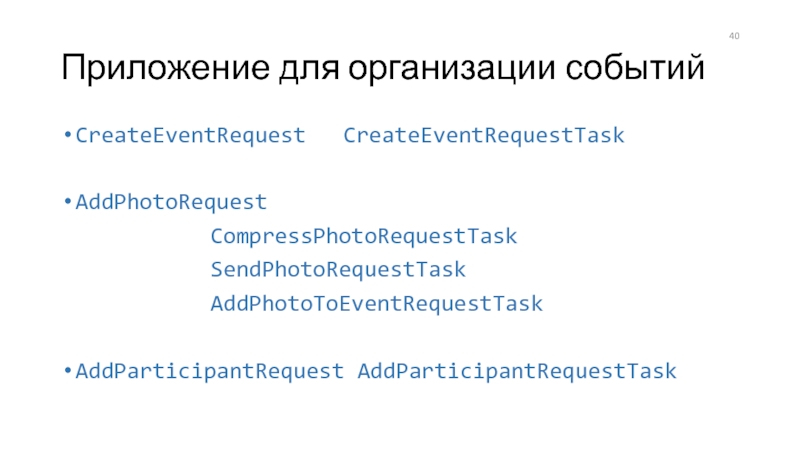Click "Compress" at the start of CompressPhotoRequestTask

coord(261,237)
